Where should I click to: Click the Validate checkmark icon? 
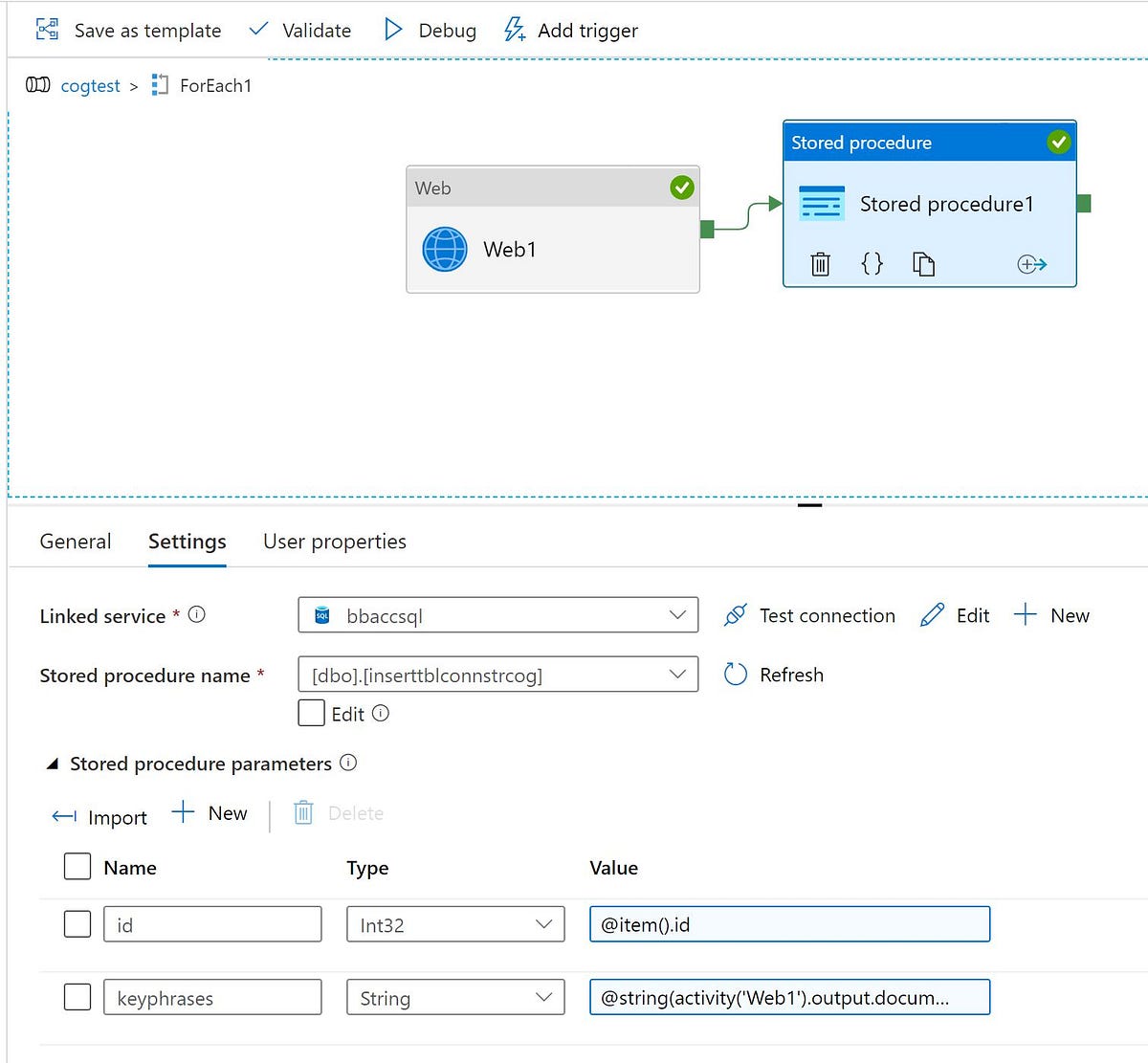pyautogui.click(x=257, y=30)
